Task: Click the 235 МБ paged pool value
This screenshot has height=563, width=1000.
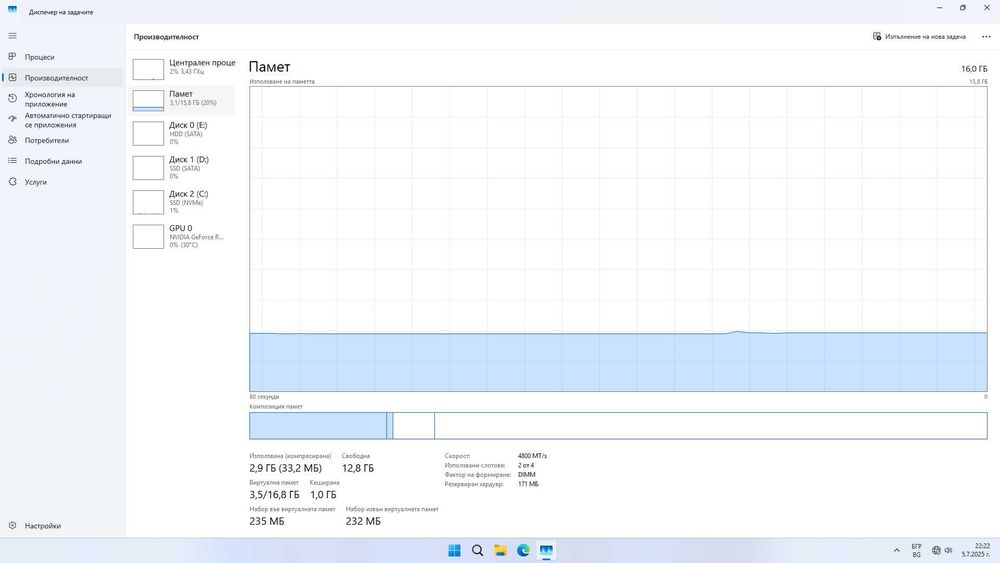Action: click(x=267, y=522)
